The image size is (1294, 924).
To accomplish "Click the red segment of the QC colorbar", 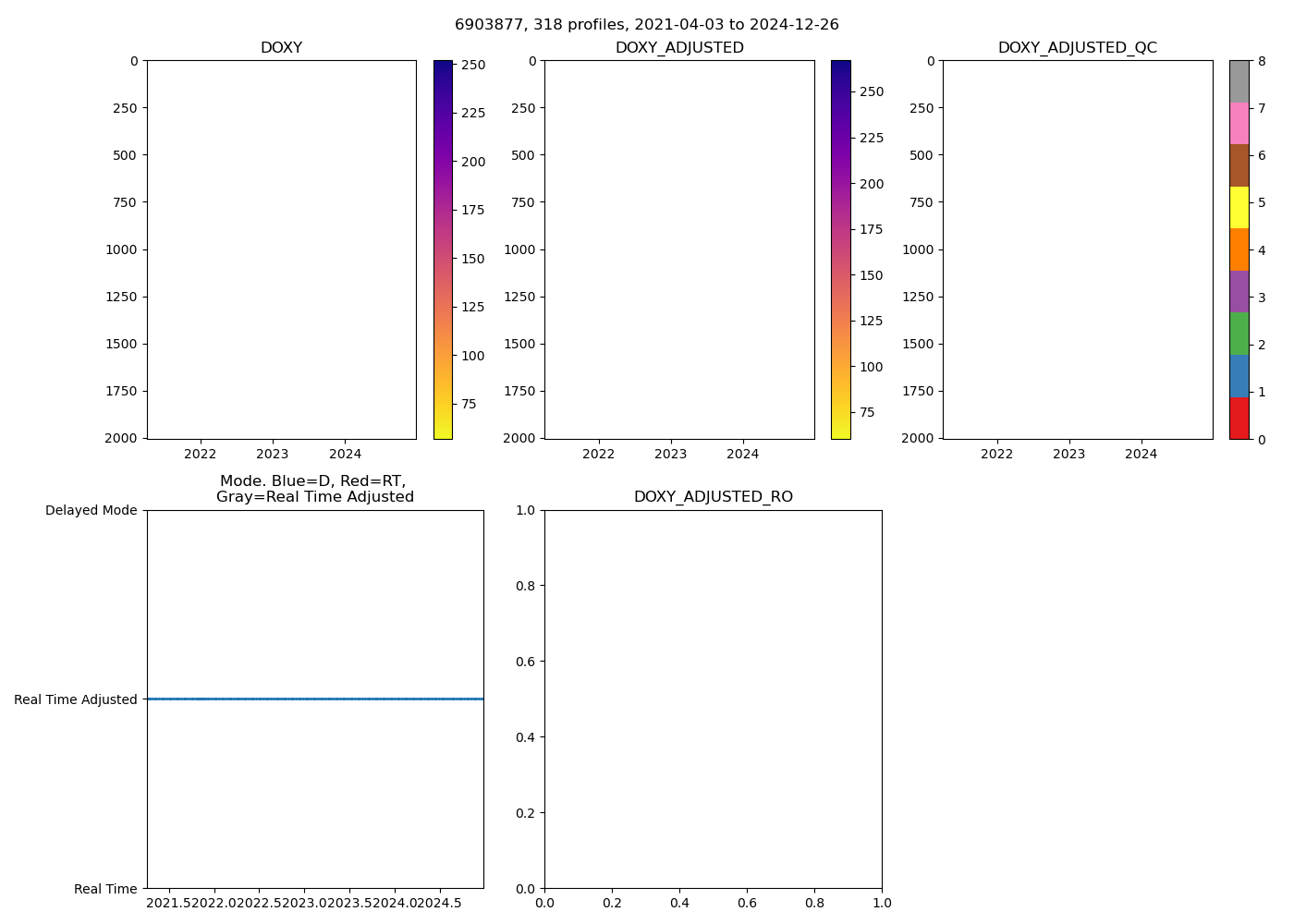I will click(x=1239, y=419).
